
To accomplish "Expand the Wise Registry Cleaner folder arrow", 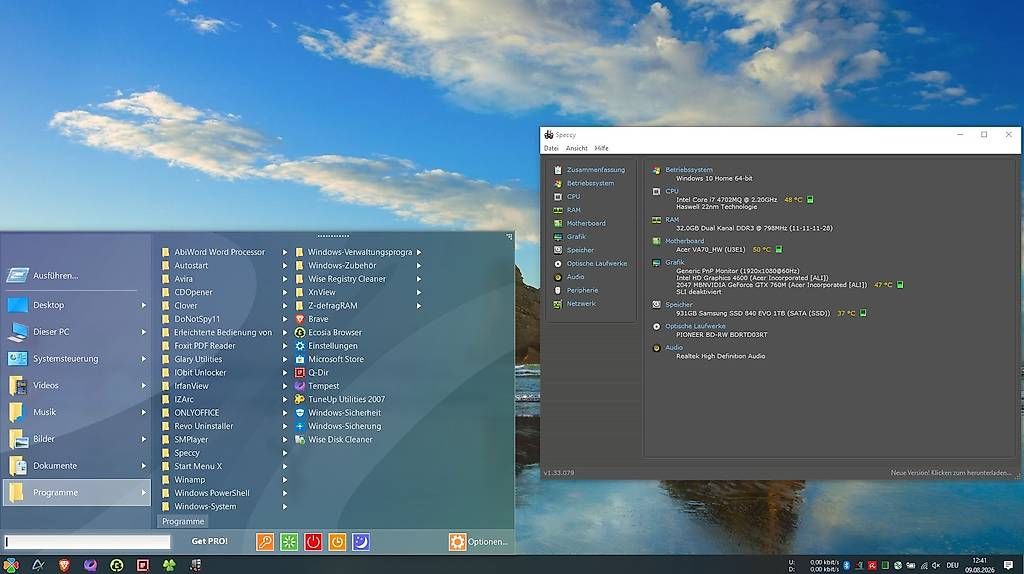I will pyautogui.click(x=419, y=279).
